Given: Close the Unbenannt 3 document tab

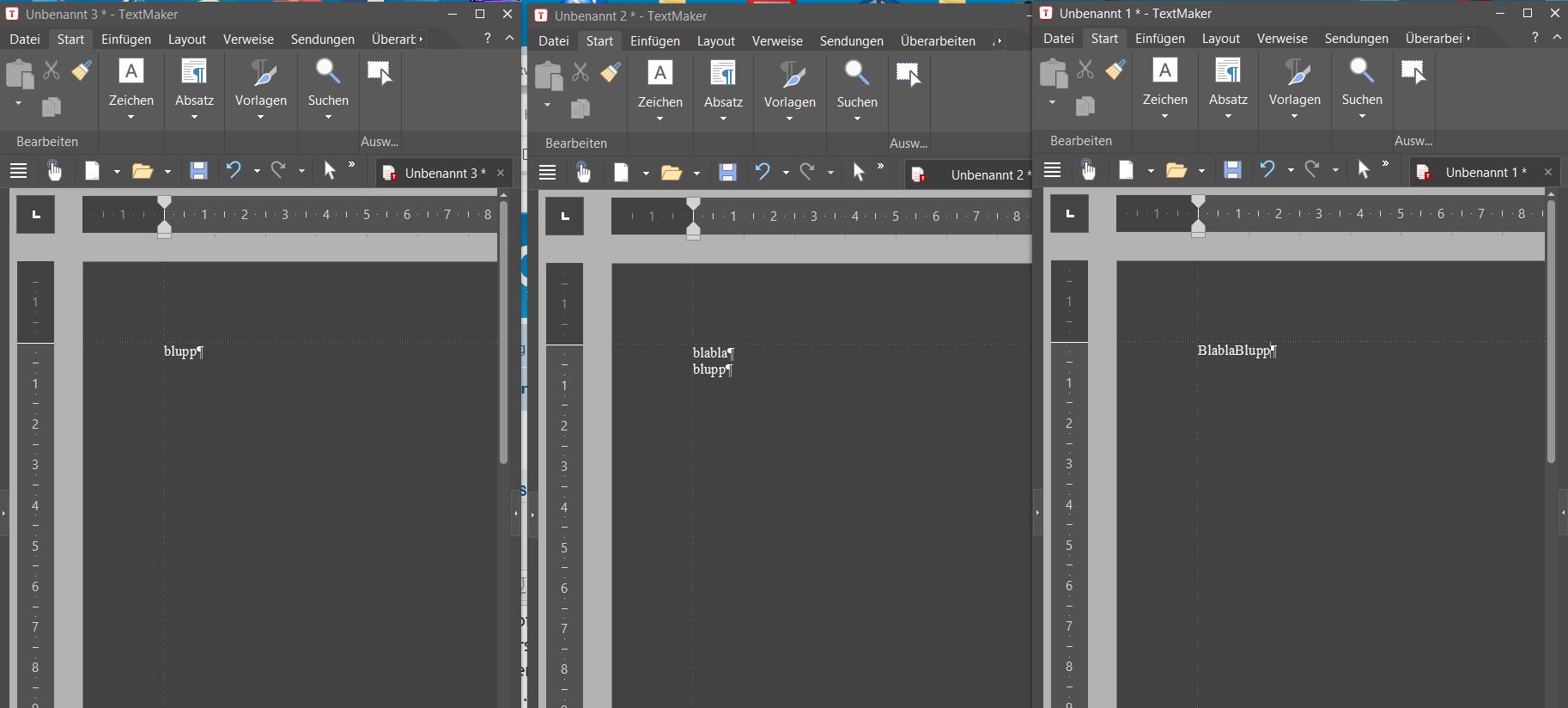Looking at the screenshot, I should coord(501,173).
